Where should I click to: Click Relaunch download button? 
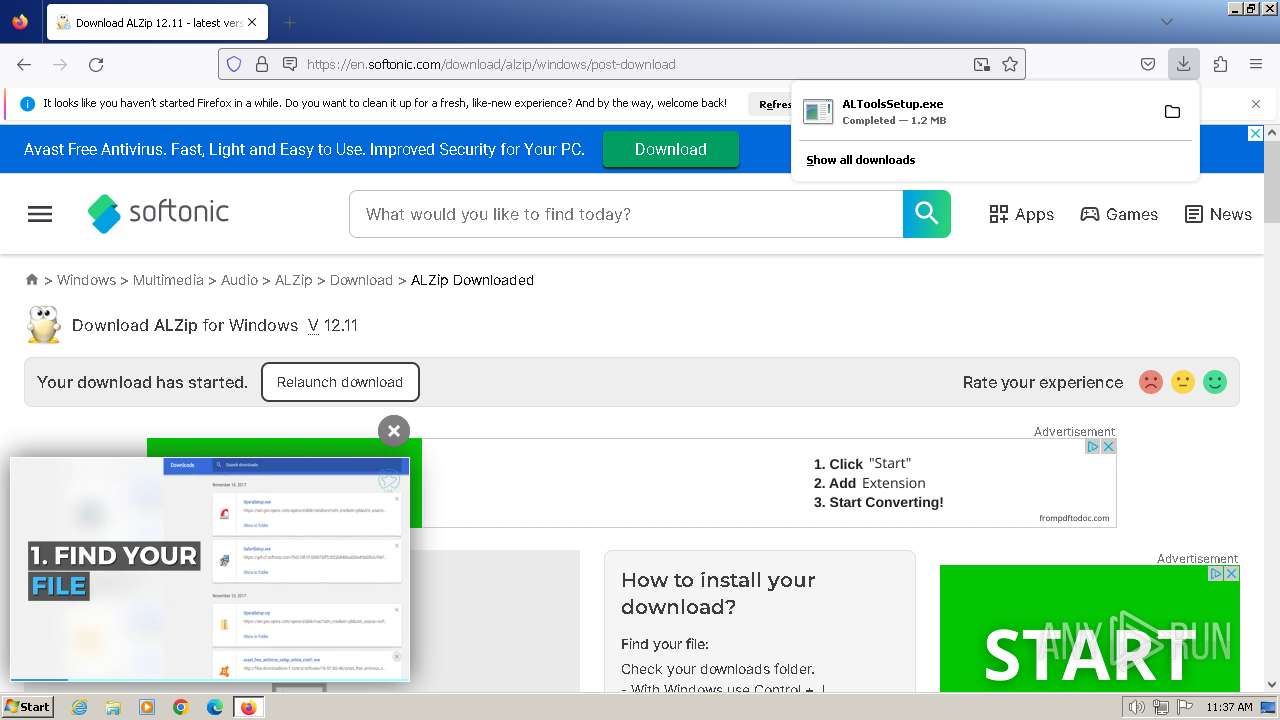pyautogui.click(x=340, y=382)
